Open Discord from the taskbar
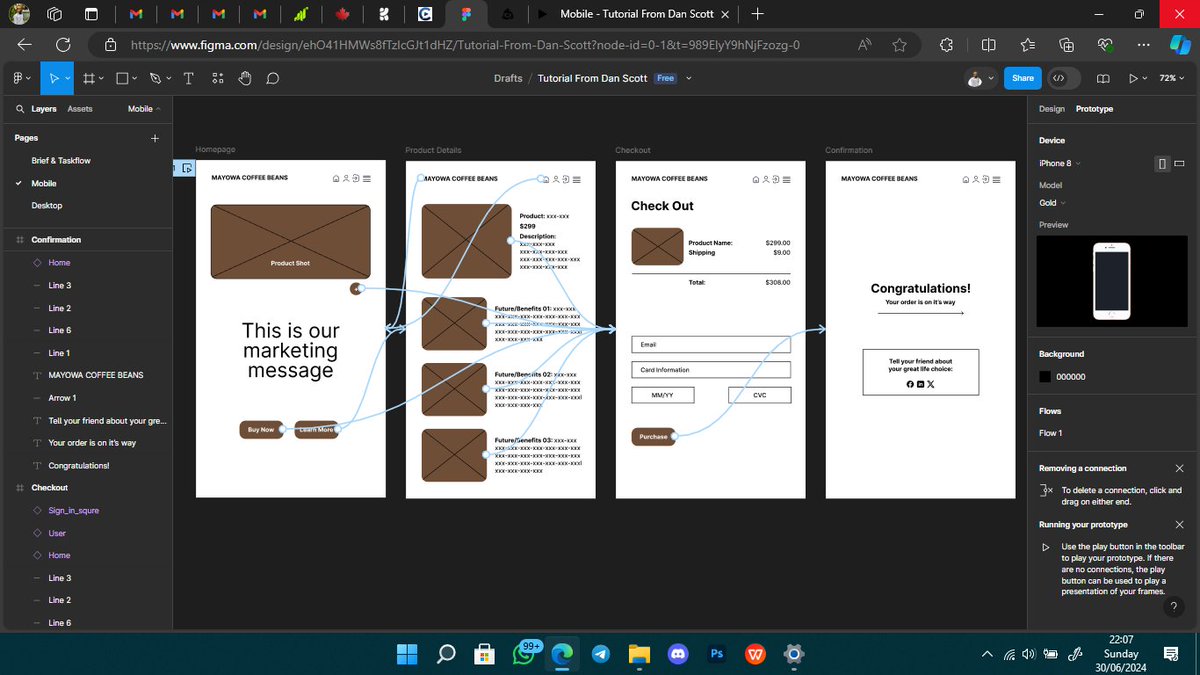1200x675 pixels. coord(678,654)
